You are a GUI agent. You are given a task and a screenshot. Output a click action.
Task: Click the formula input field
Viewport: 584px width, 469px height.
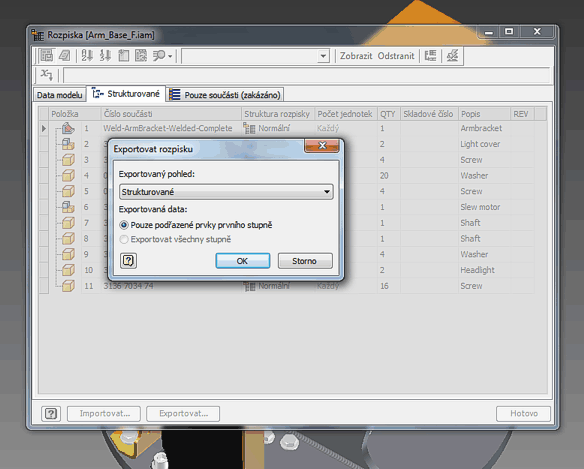tap(307, 75)
